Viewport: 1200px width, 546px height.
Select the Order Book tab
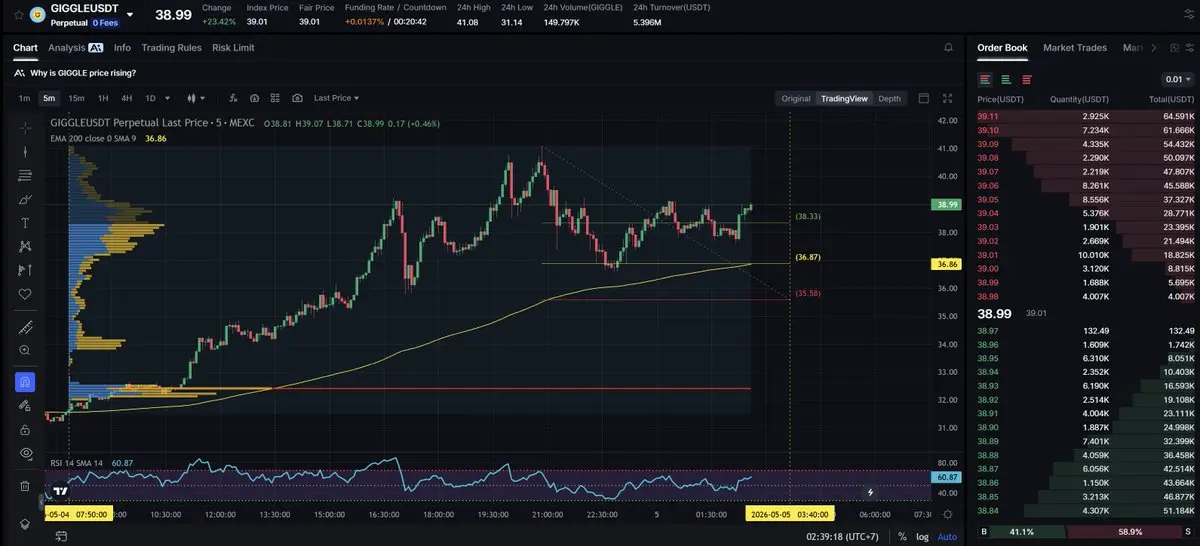pyautogui.click(x=1002, y=47)
